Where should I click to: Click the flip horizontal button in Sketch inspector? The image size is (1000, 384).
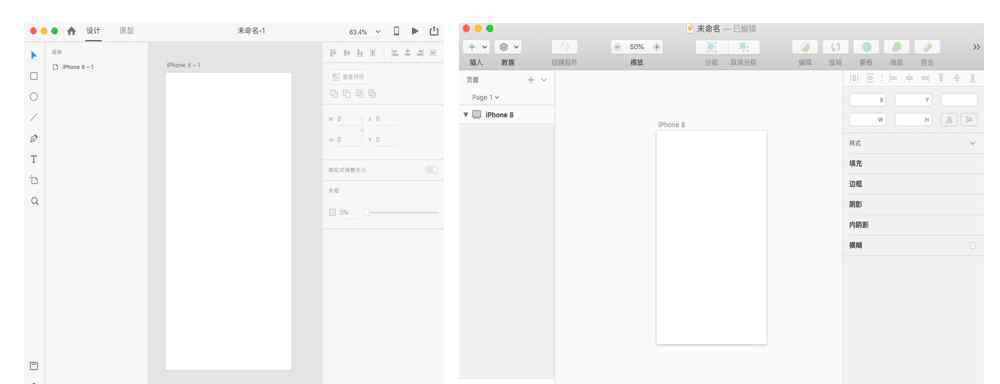pyautogui.click(x=949, y=120)
